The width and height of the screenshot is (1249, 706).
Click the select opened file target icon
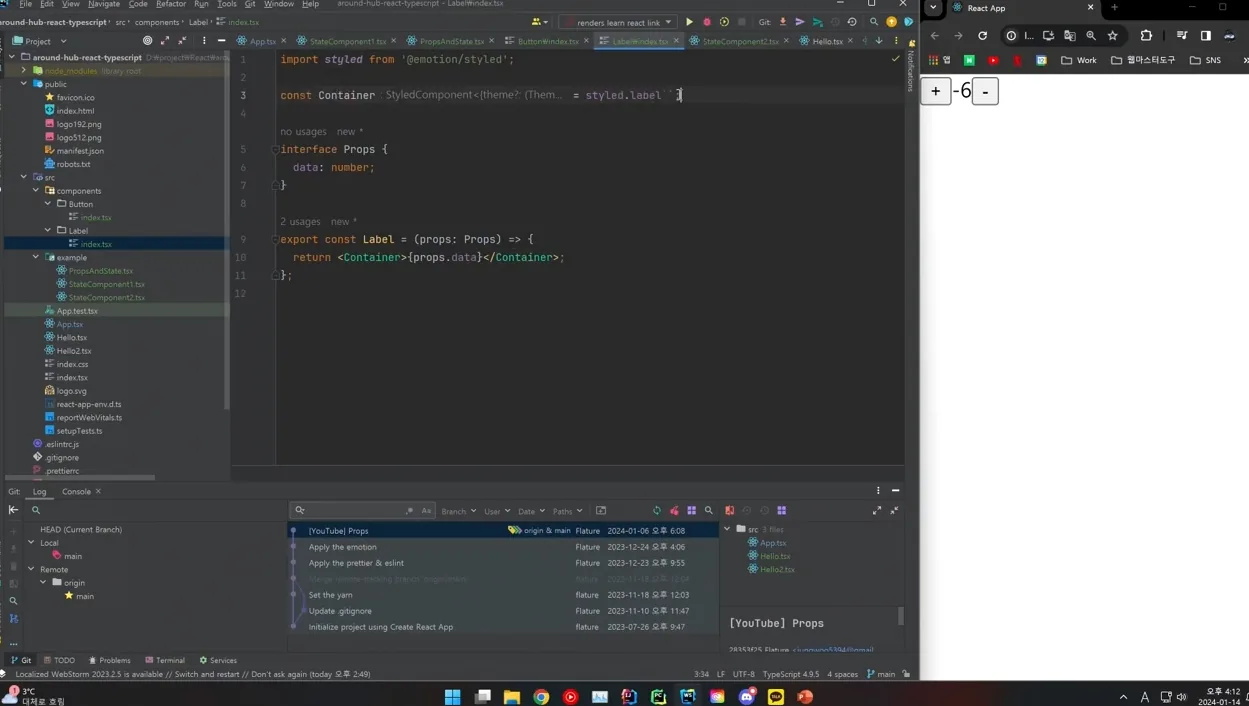(147, 41)
